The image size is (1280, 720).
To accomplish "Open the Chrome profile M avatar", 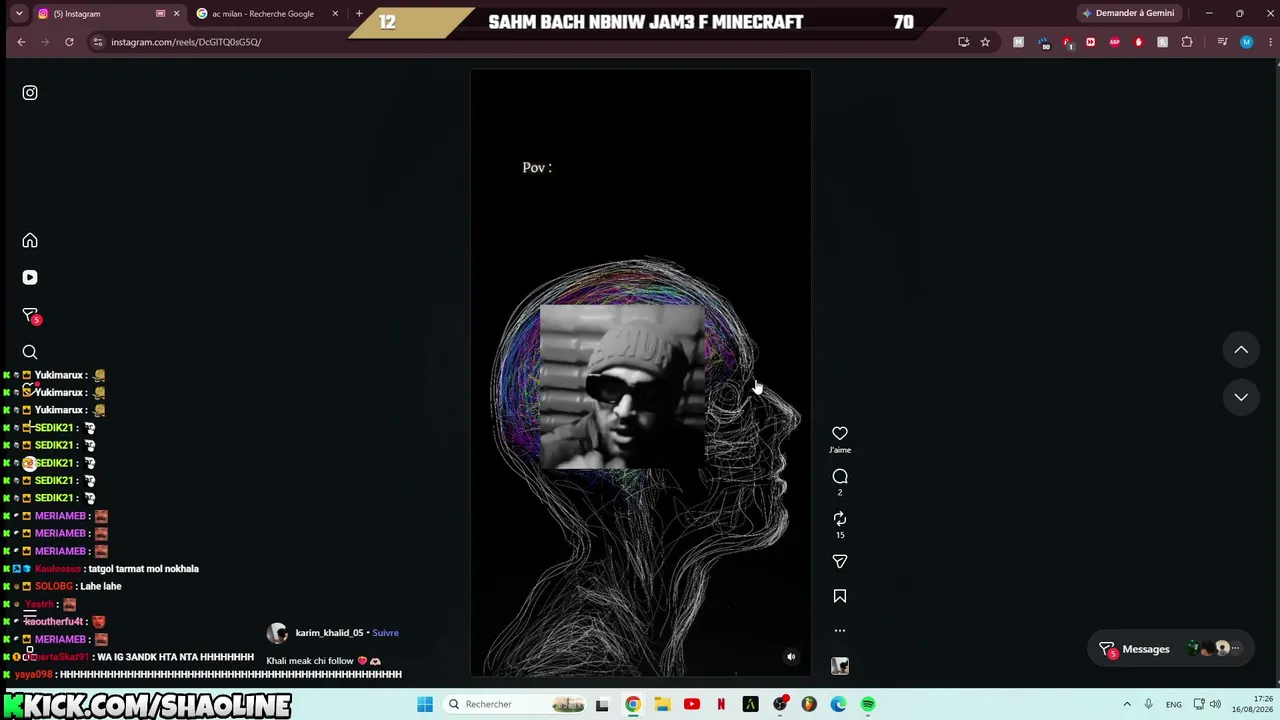I will coord(1246,42).
